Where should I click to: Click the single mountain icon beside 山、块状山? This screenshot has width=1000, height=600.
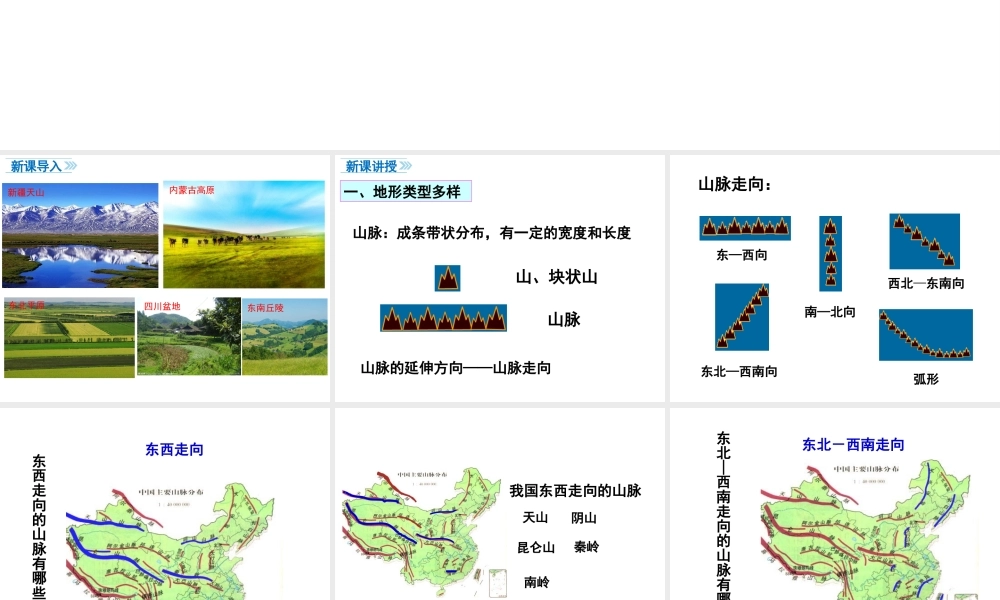[x=447, y=279]
